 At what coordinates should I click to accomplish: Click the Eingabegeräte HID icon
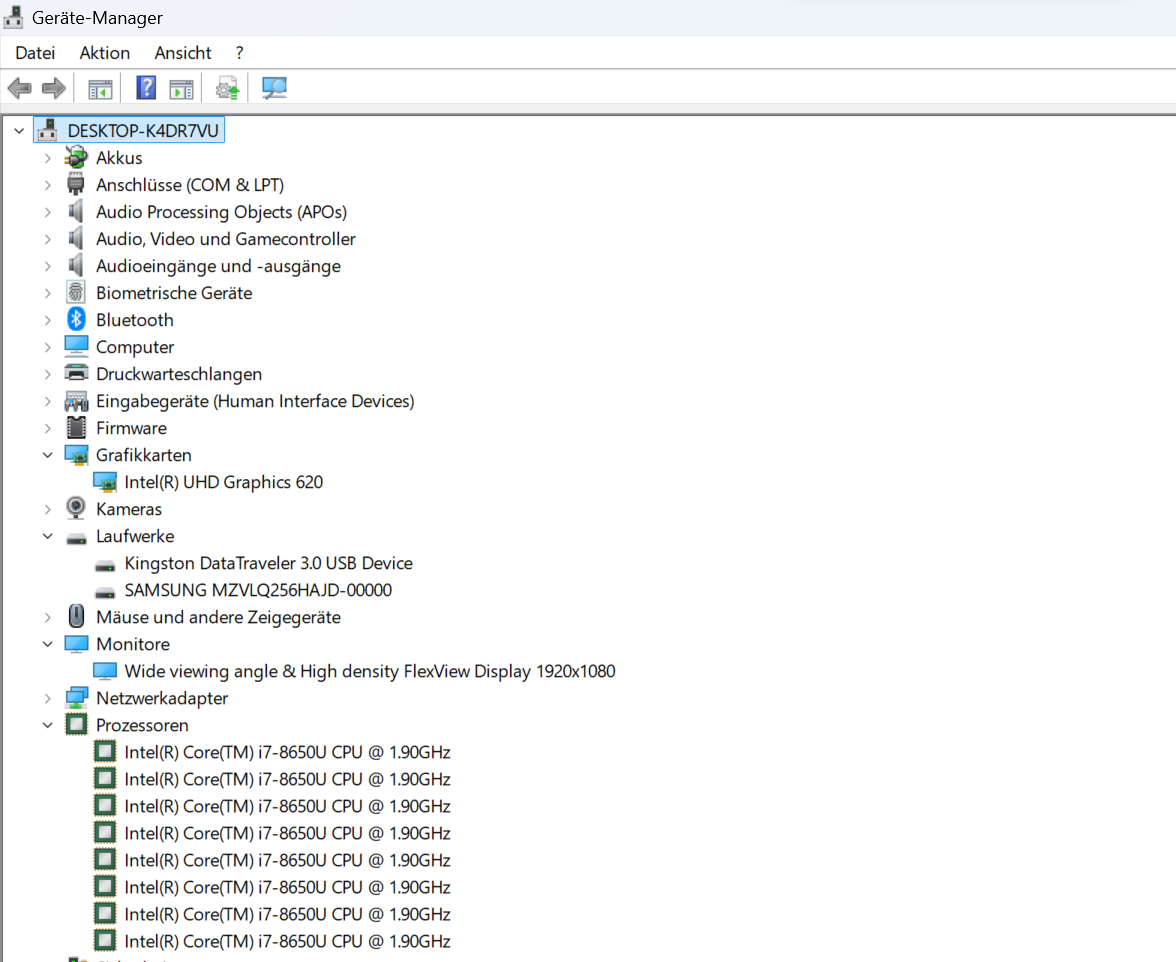coord(76,400)
